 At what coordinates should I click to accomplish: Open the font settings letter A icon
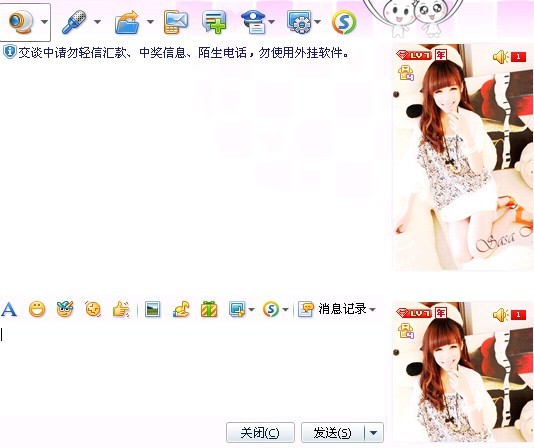9,309
